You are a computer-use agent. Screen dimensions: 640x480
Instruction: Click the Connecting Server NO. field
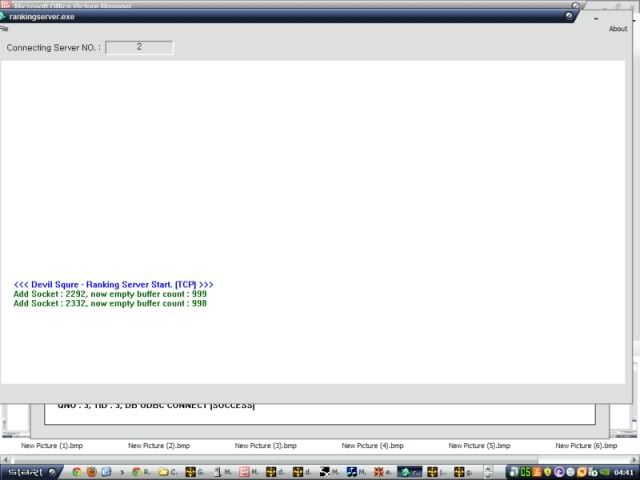[139, 47]
